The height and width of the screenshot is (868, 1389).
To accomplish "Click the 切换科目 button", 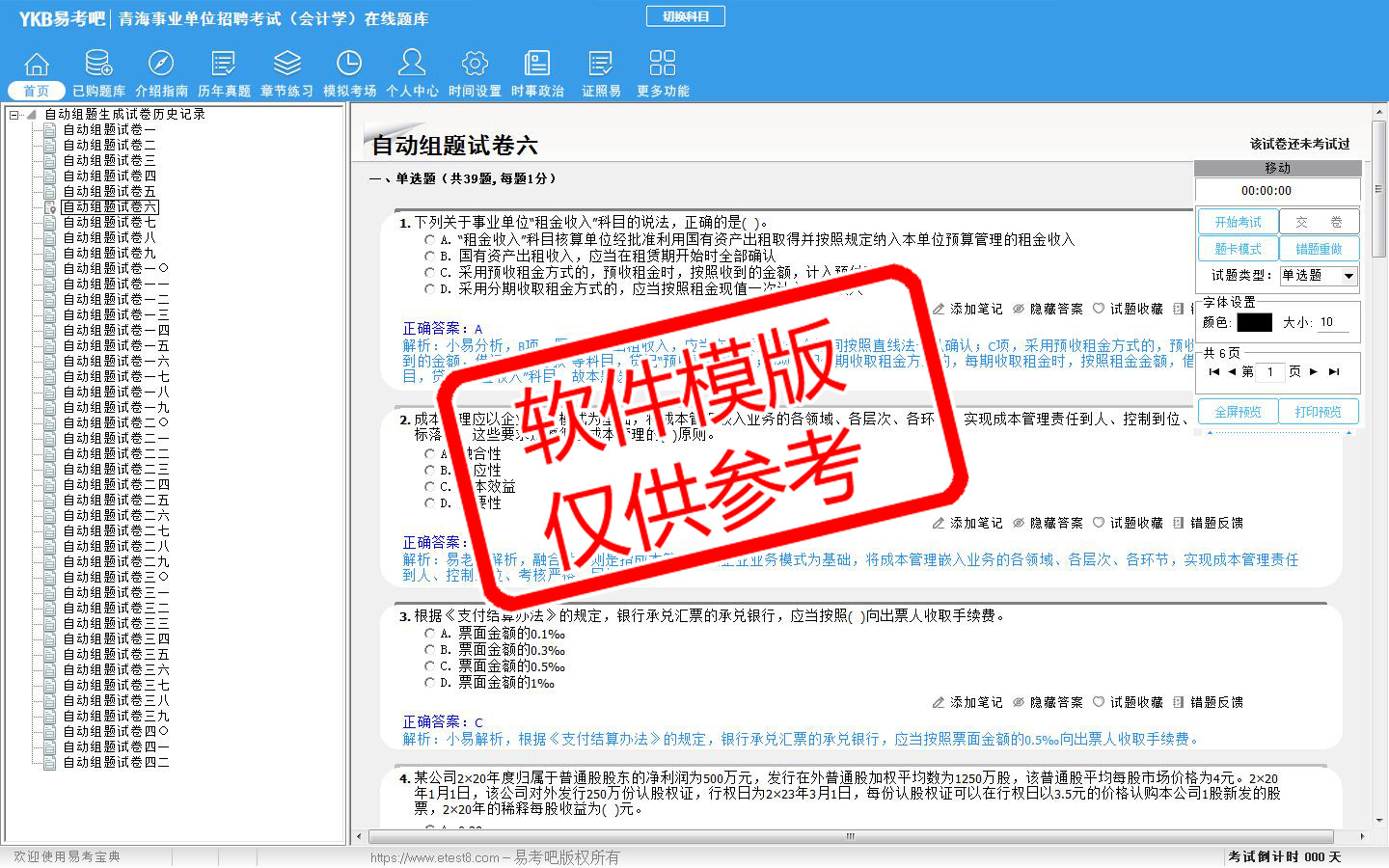I will coord(686,16).
